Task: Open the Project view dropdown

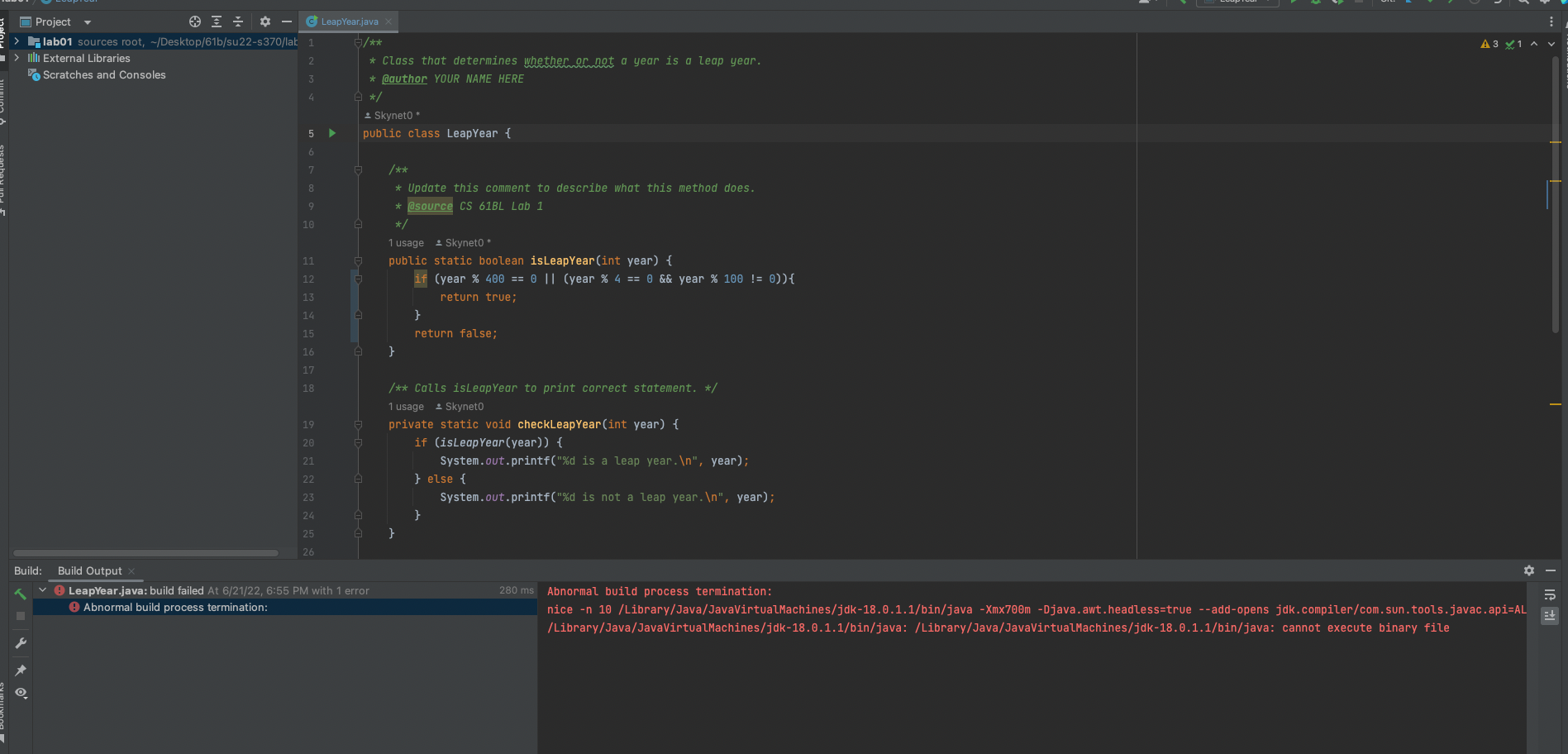Action: point(88,22)
